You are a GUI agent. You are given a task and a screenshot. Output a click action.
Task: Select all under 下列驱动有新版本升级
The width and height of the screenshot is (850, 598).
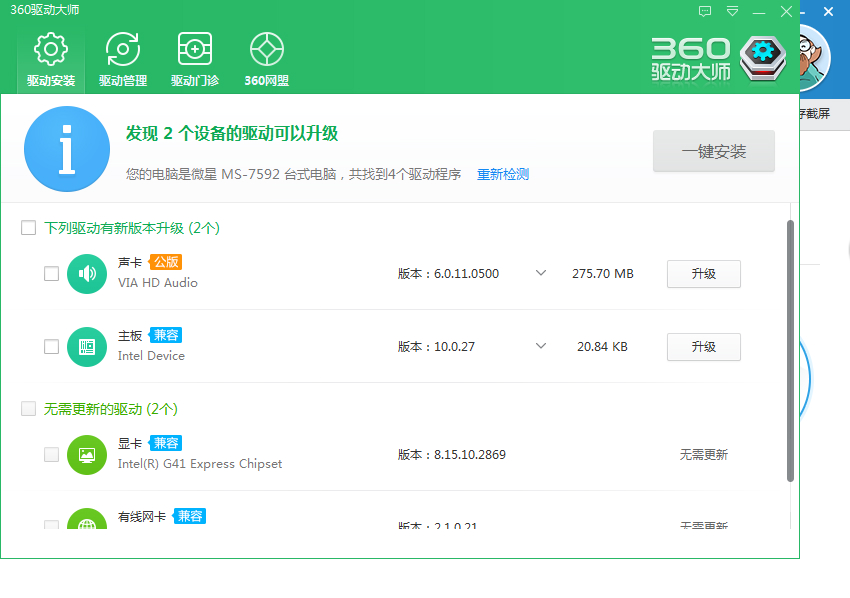[x=29, y=228]
